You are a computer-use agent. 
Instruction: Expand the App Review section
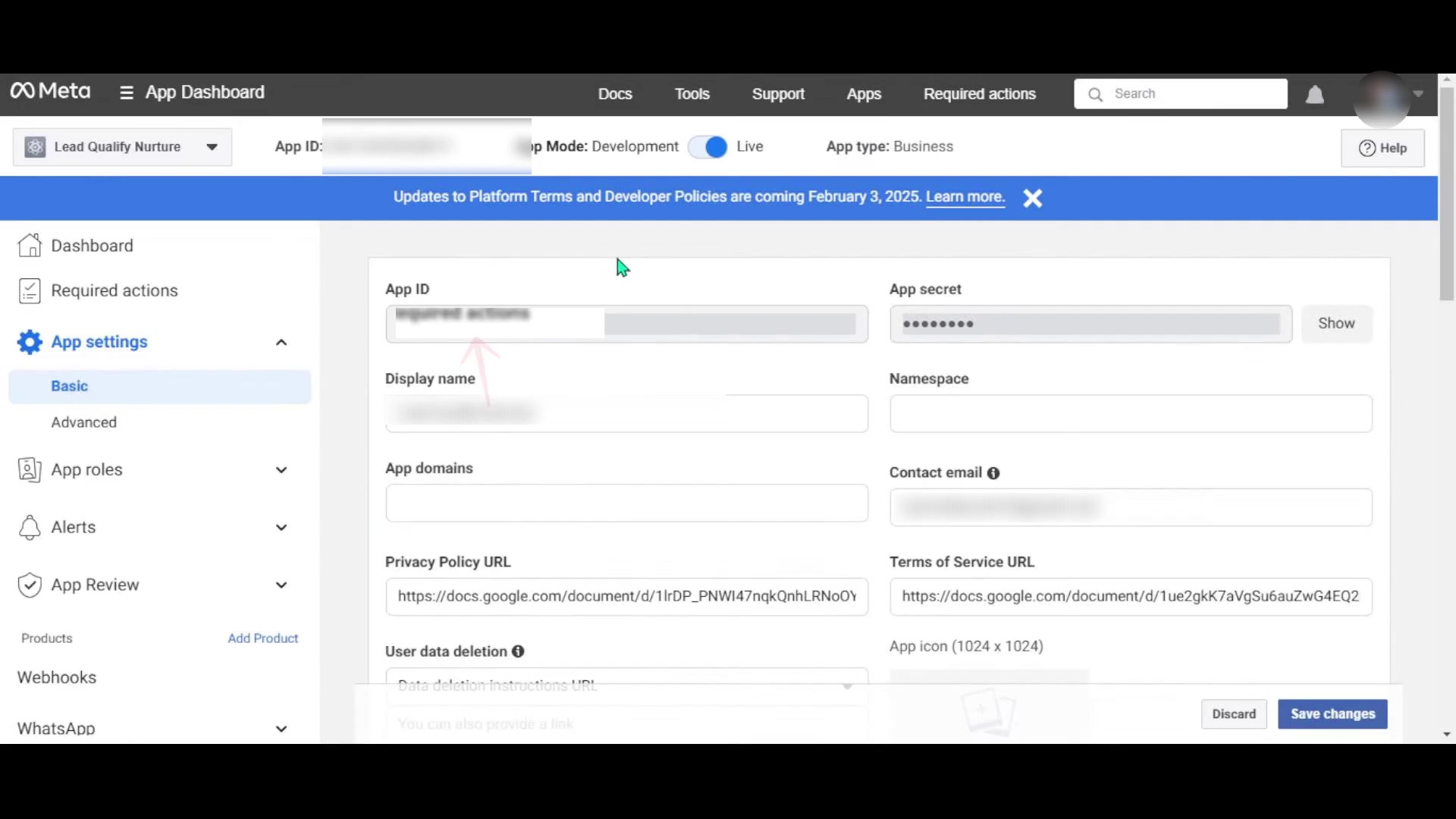point(281,585)
